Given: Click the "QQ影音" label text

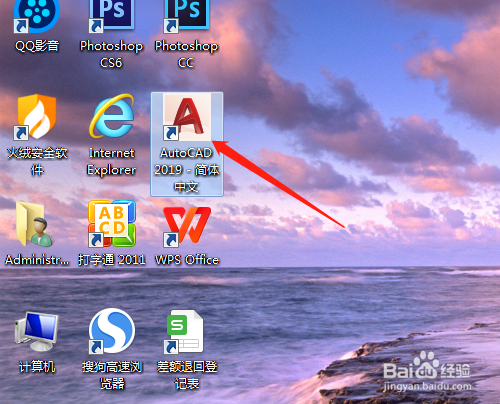Looking at the screenshot, I should click(37, 46).
